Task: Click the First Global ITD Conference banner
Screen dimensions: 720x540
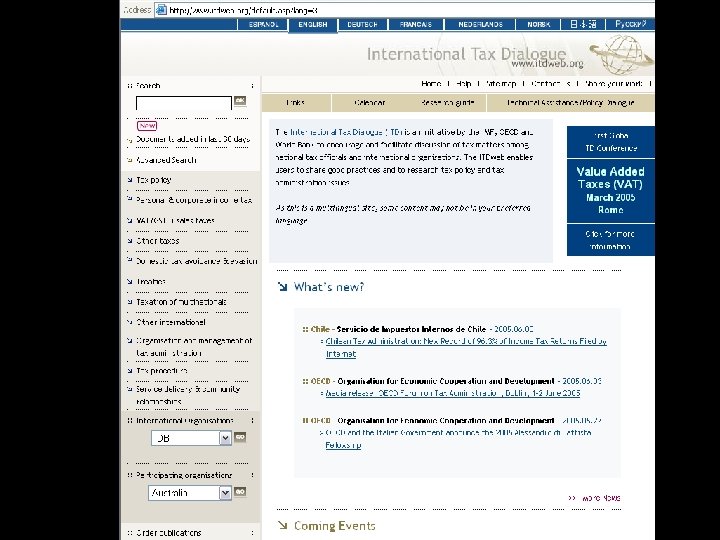Action: click(611, 142)
